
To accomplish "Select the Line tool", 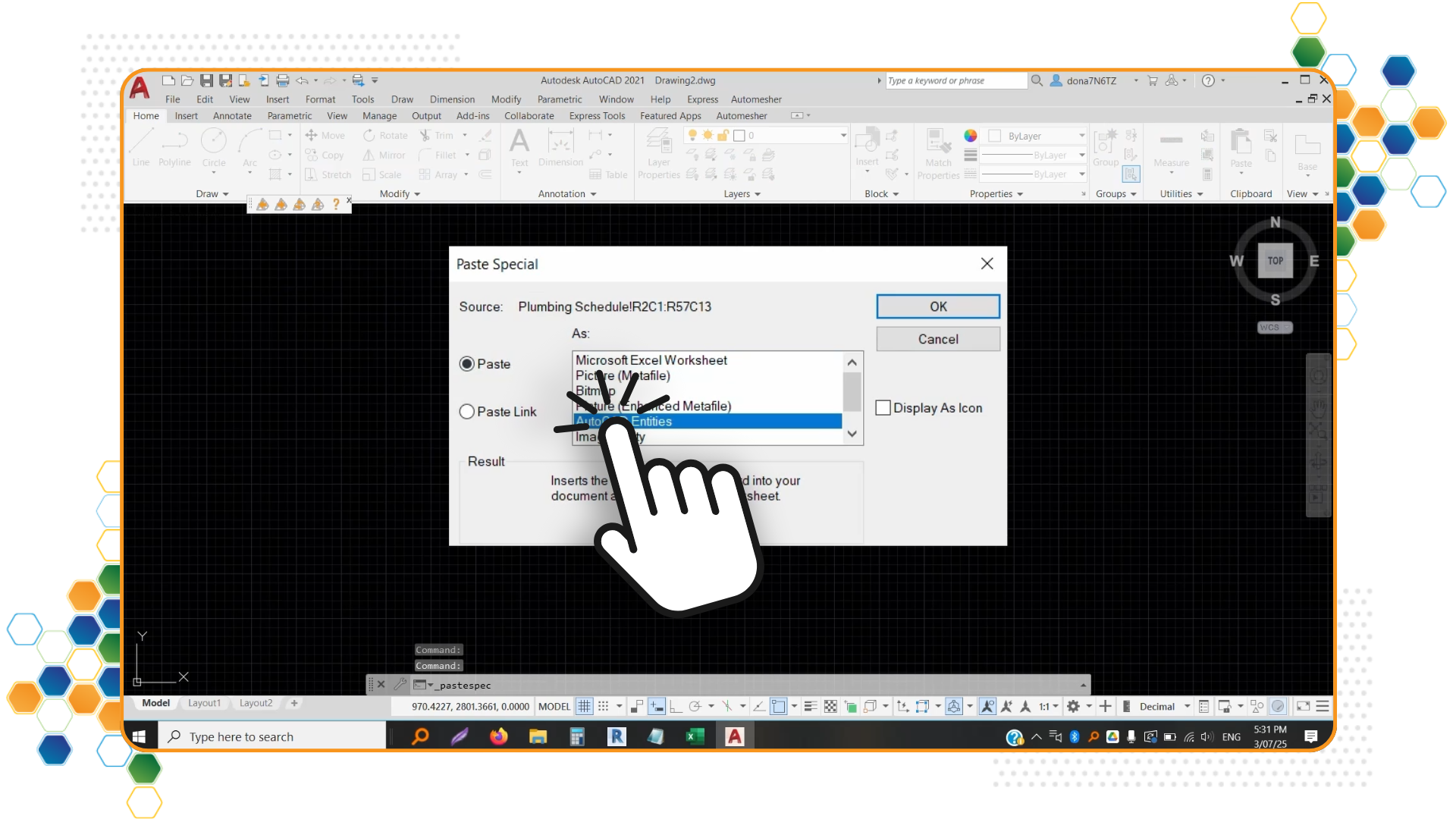I will [141, 148].
